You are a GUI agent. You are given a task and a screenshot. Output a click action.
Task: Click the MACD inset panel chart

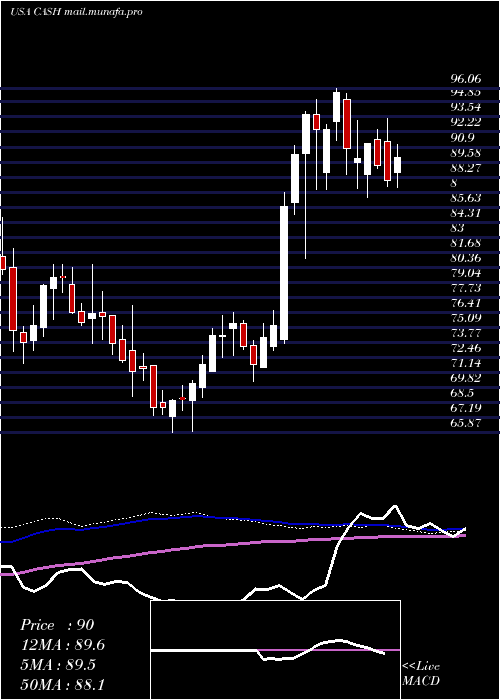pyautogui.click(x=275, y=650)
